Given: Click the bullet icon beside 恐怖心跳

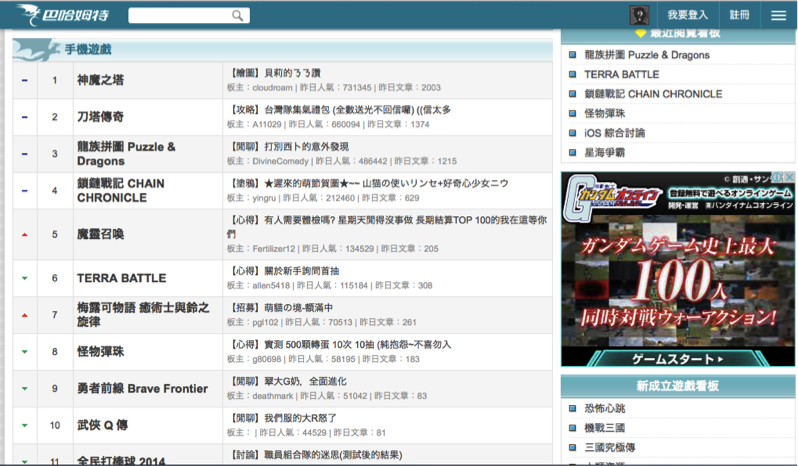Looking at the screenshot, I should [x=573, y=409].
